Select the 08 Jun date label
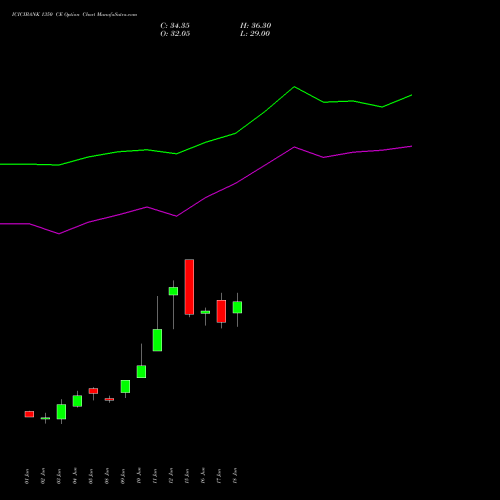The height and width of the screenshot is (500, 500). coord(107,476)
